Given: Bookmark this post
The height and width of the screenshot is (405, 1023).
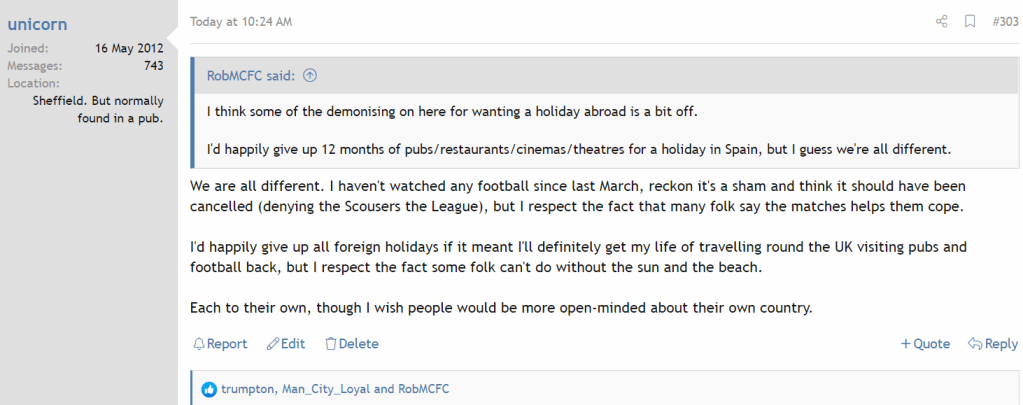Looking at the screenshot, I should point(969,21).
